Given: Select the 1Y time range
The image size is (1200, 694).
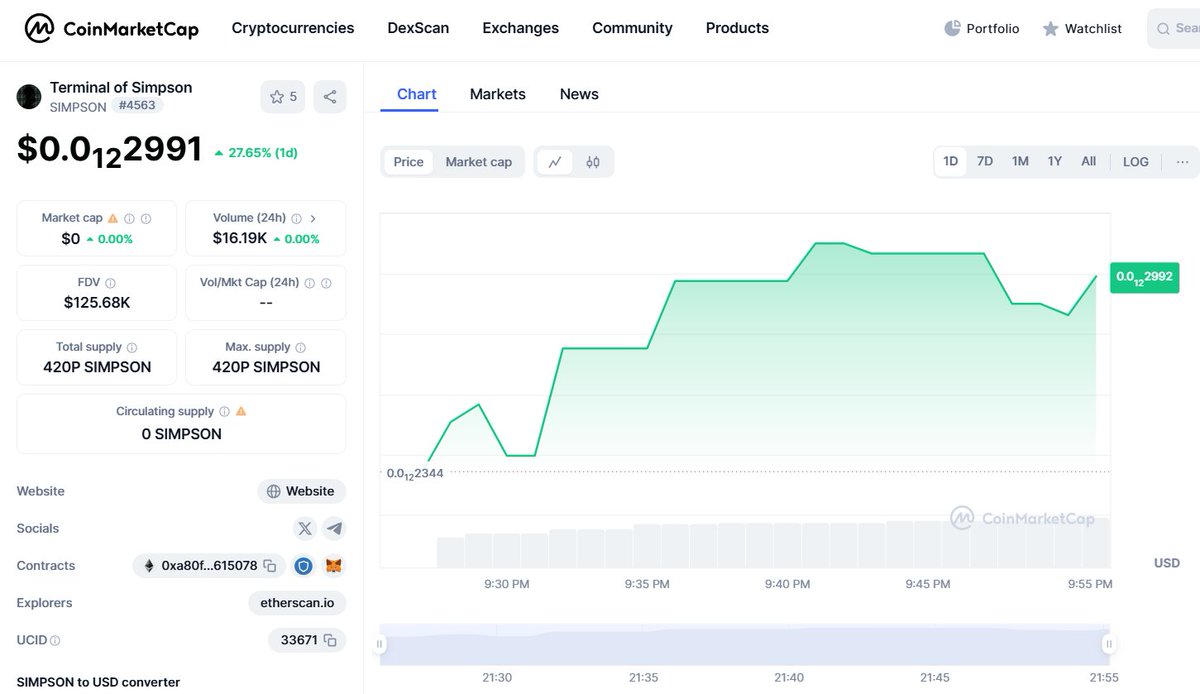Looking at the screenshot, I should pos(1055,161).
